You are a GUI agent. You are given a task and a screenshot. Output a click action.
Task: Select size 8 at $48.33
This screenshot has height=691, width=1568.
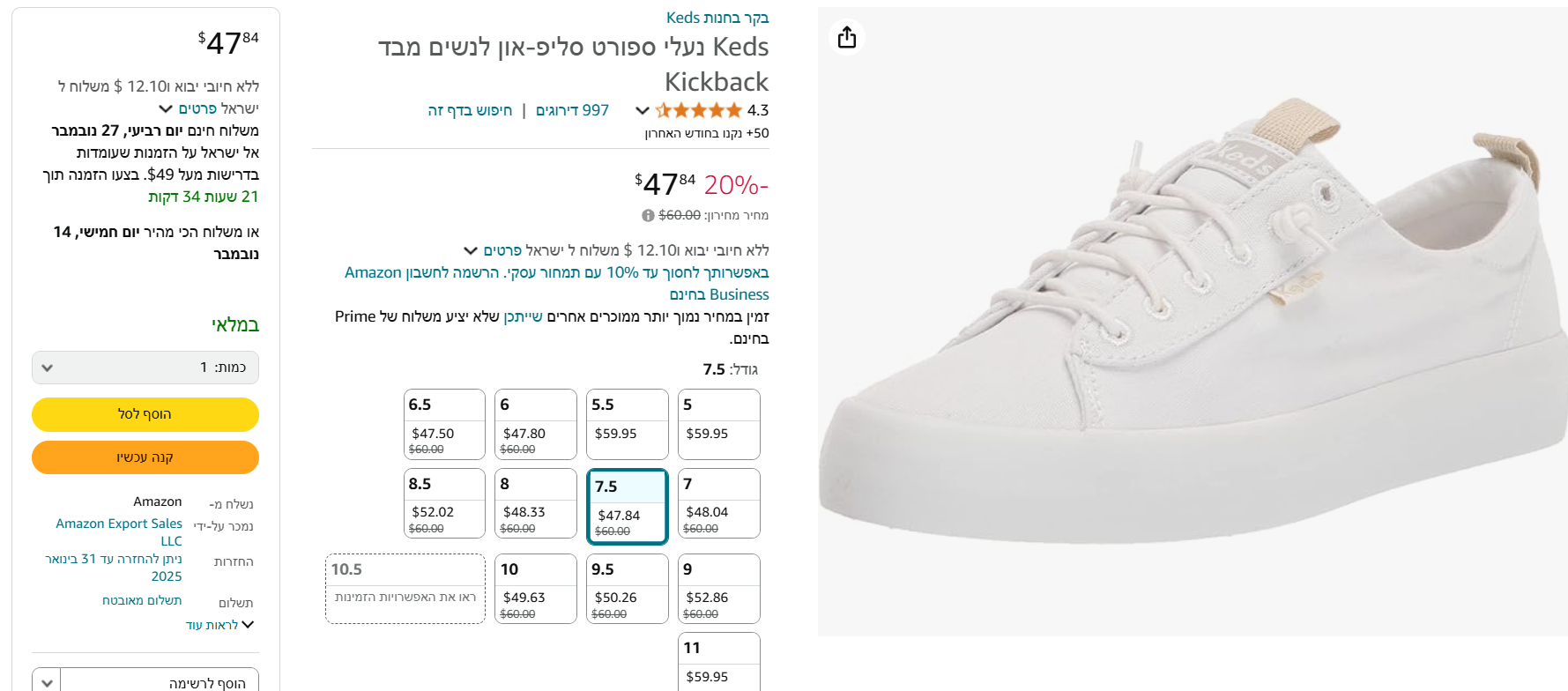535,503
